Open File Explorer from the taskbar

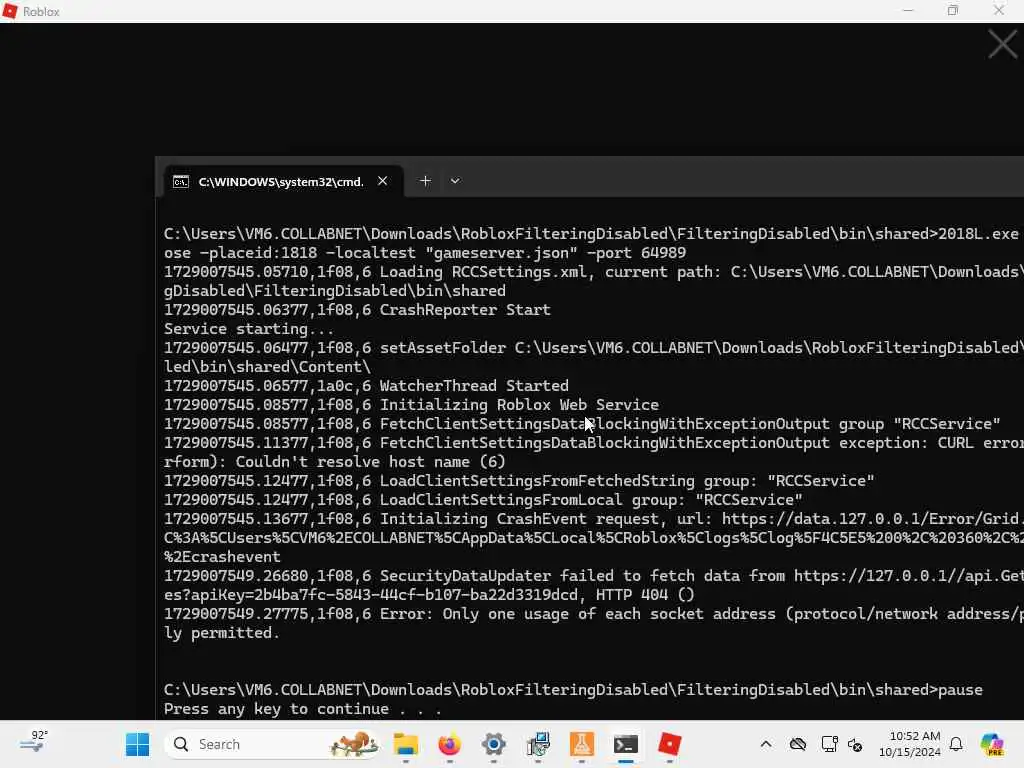click(406, 744)
